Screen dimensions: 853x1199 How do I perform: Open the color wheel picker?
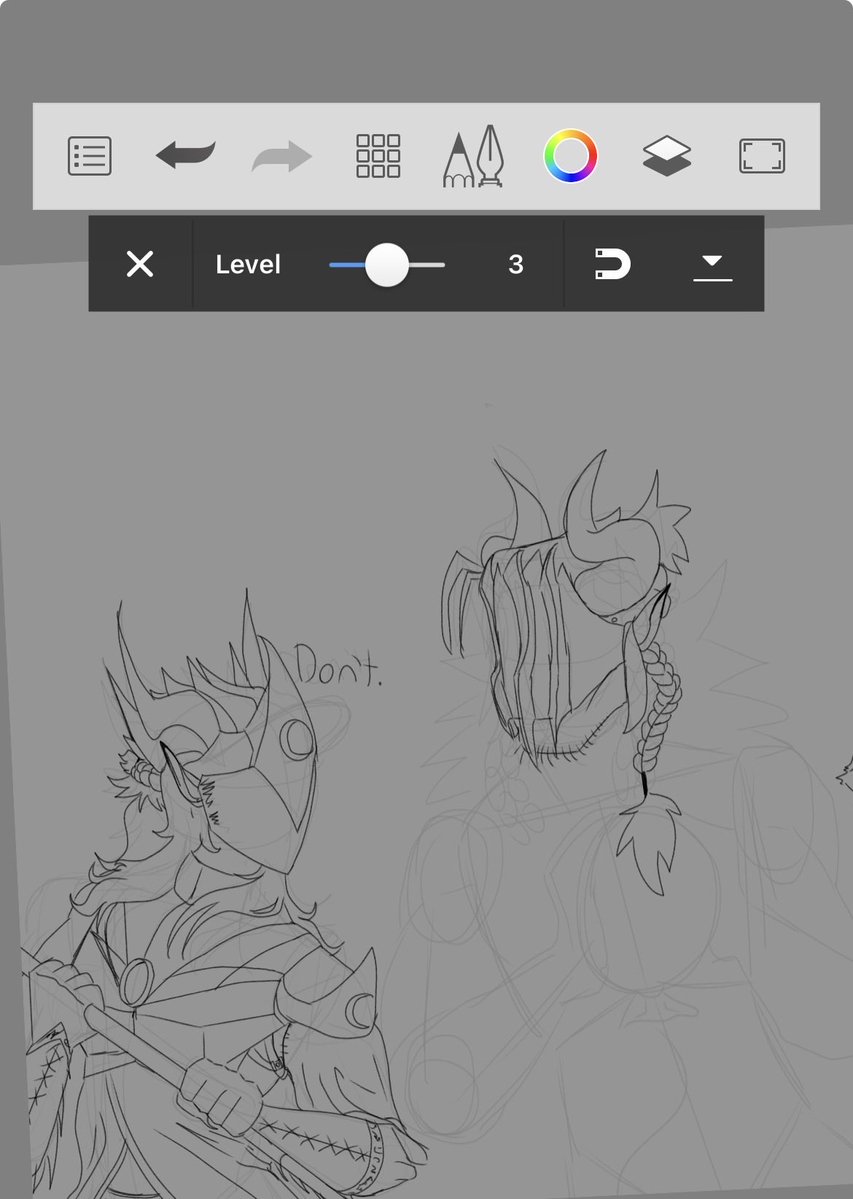tap(570, 156)
